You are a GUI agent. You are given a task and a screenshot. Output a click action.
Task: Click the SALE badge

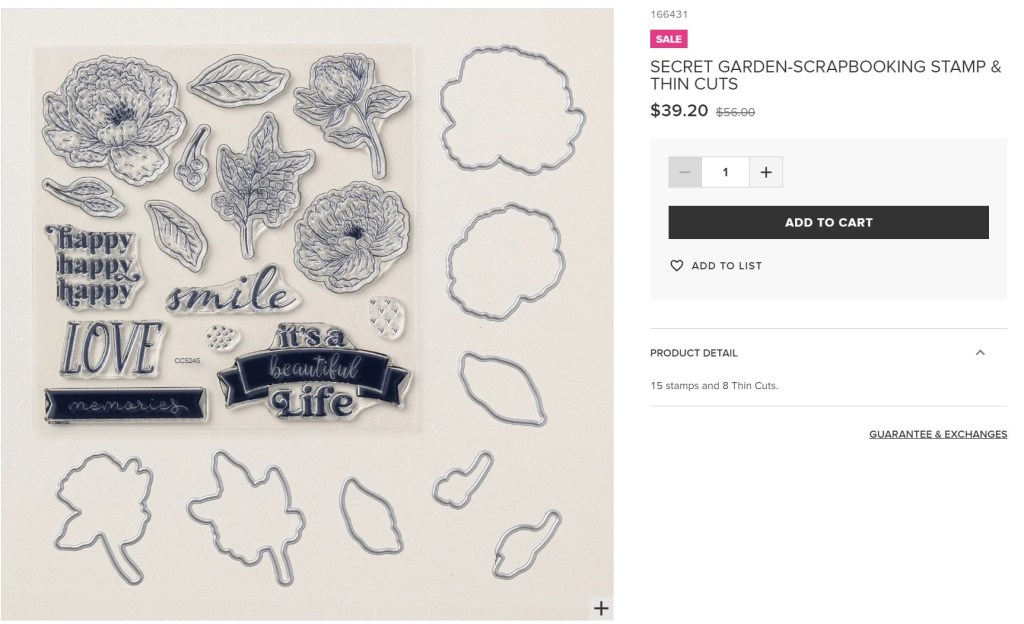668,39
